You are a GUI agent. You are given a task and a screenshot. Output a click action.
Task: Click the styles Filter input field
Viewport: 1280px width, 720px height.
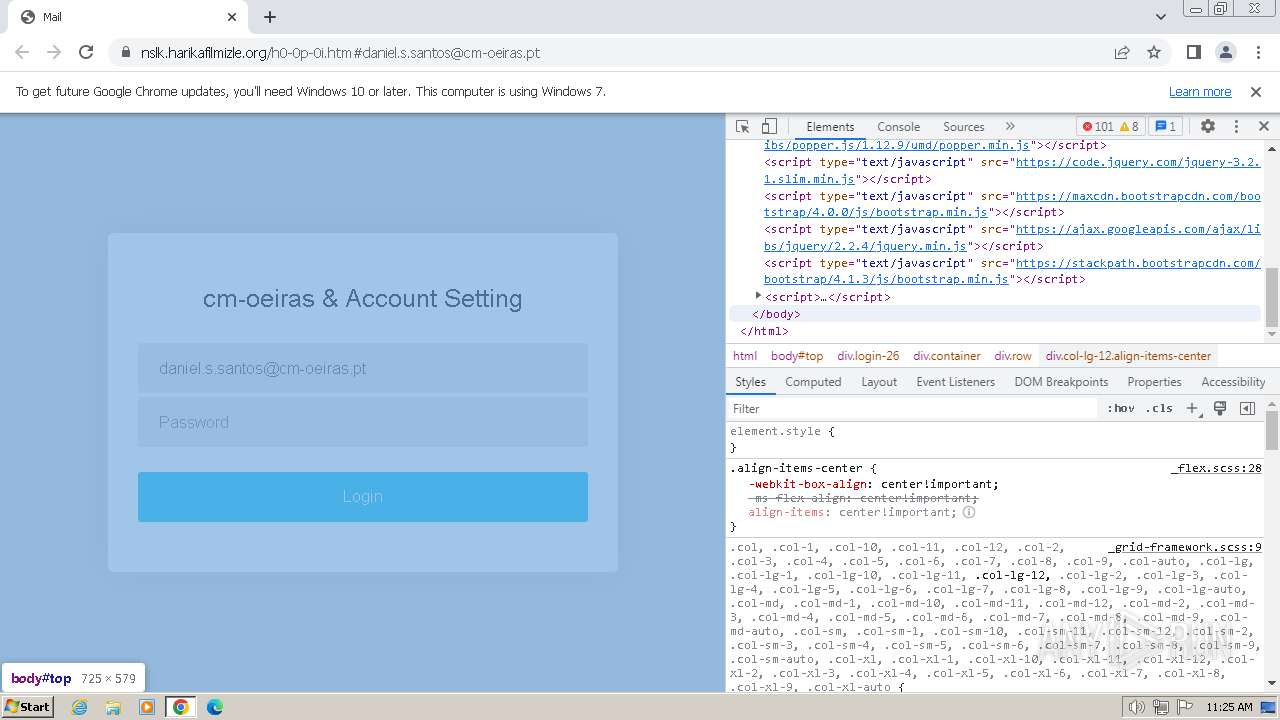coord(912,408)
